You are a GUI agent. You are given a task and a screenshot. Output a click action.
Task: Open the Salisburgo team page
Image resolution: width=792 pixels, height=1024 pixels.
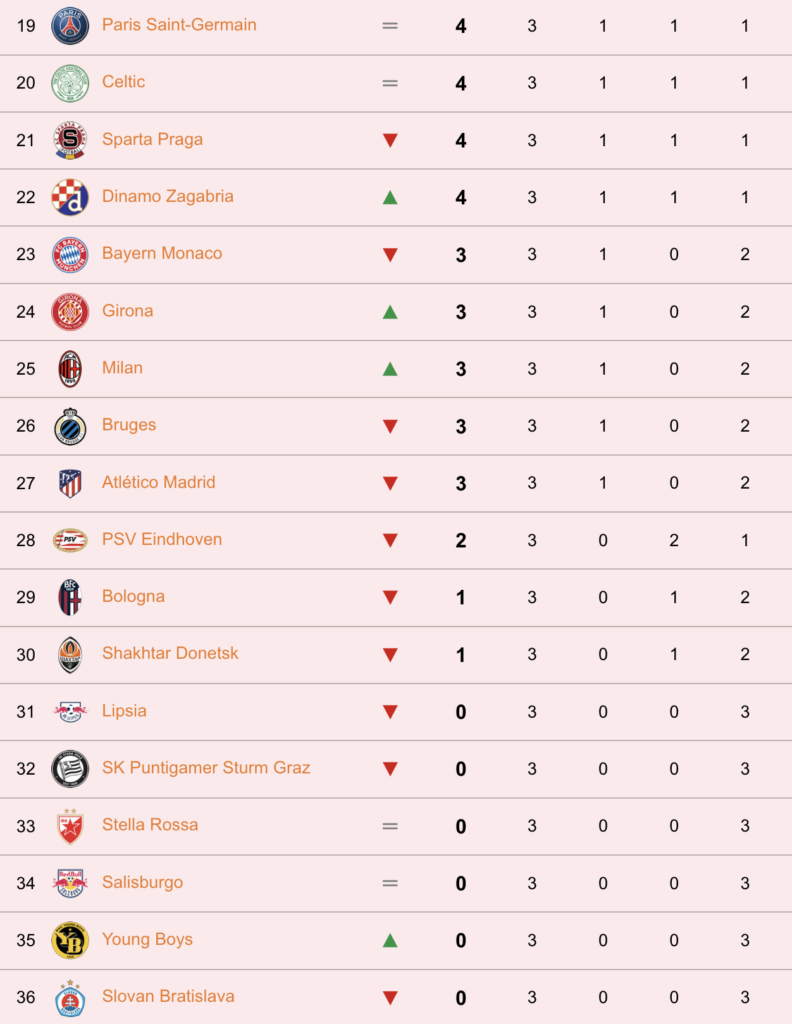tap(142, 882)
